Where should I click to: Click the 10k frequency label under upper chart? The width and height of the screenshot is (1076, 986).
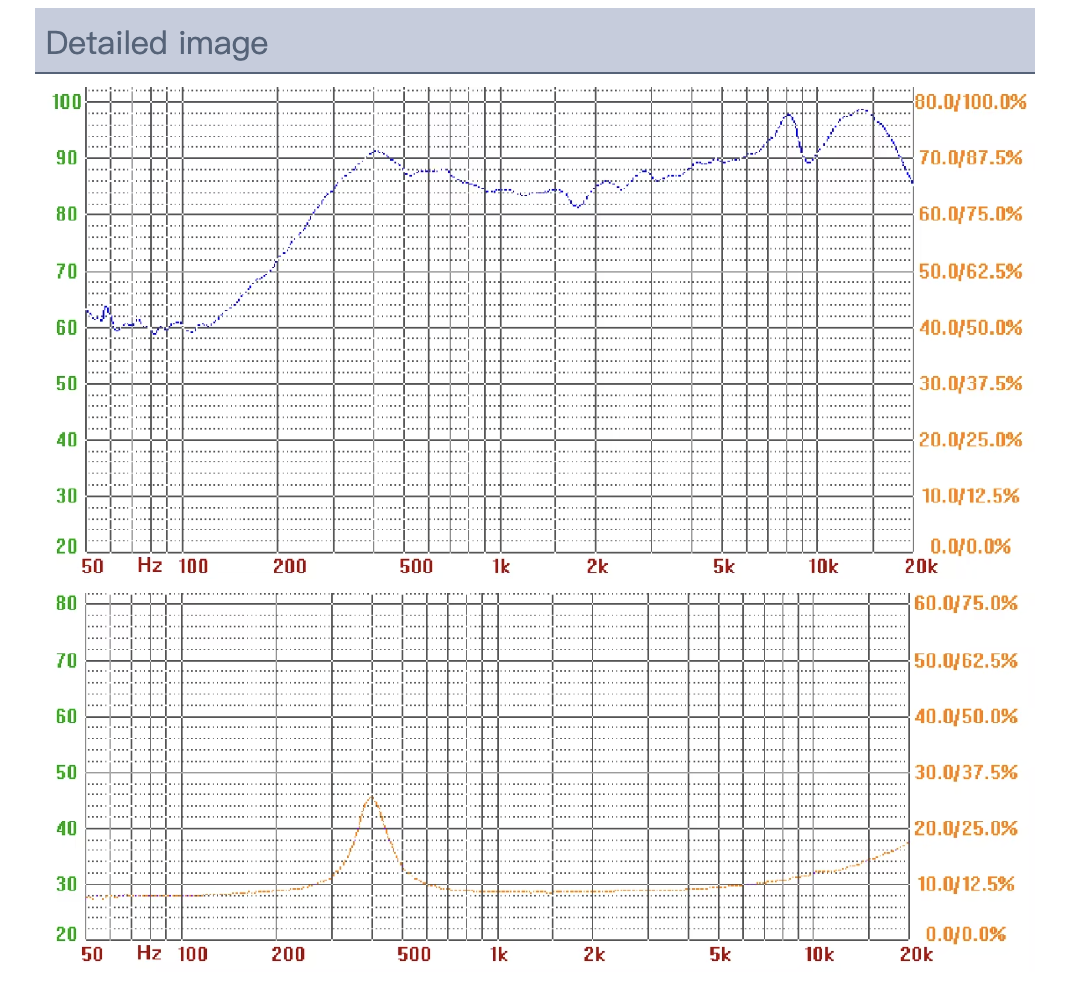pos(822,567)
